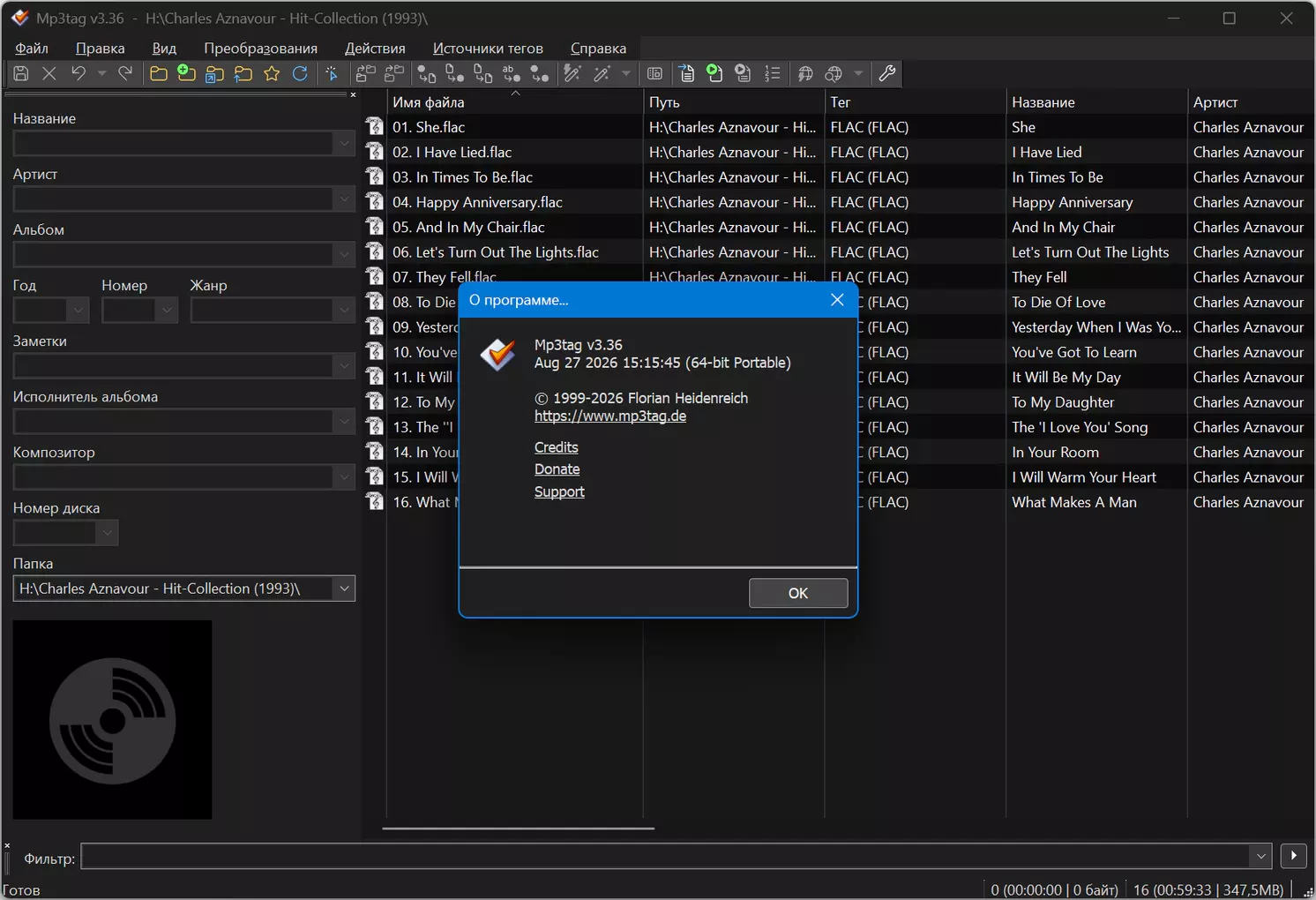Undo the last change in toolbar

click(79, 74)
